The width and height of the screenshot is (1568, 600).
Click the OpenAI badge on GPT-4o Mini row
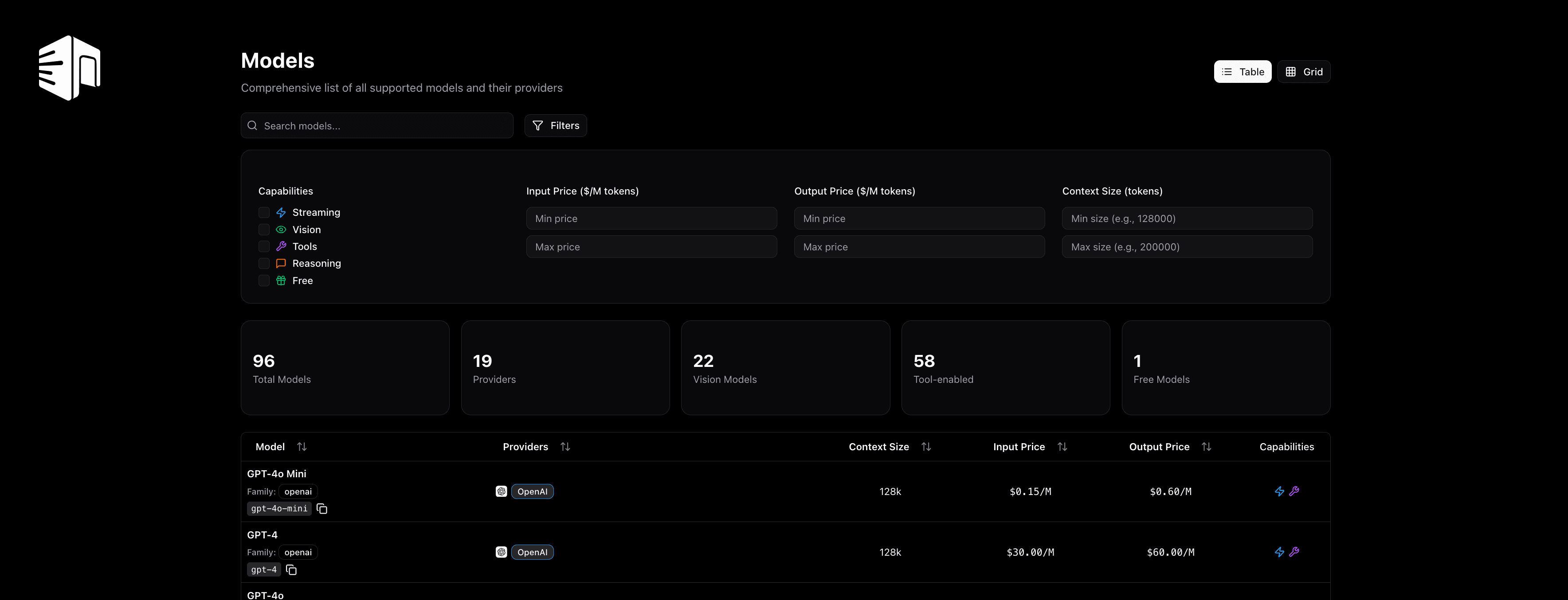click(x=532, y=491)
